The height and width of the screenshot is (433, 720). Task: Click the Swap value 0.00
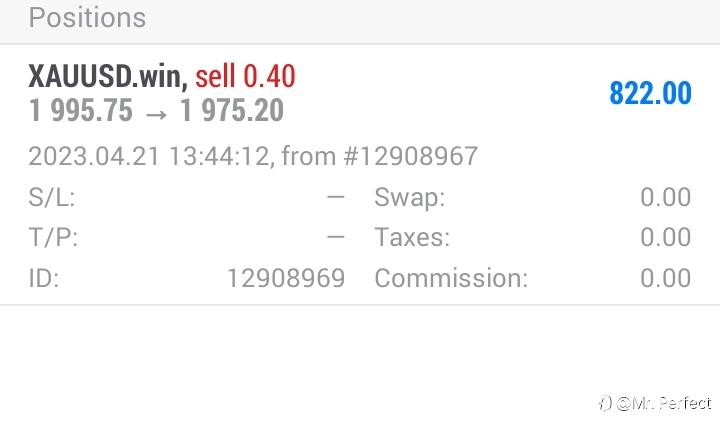tap(665, 197)
